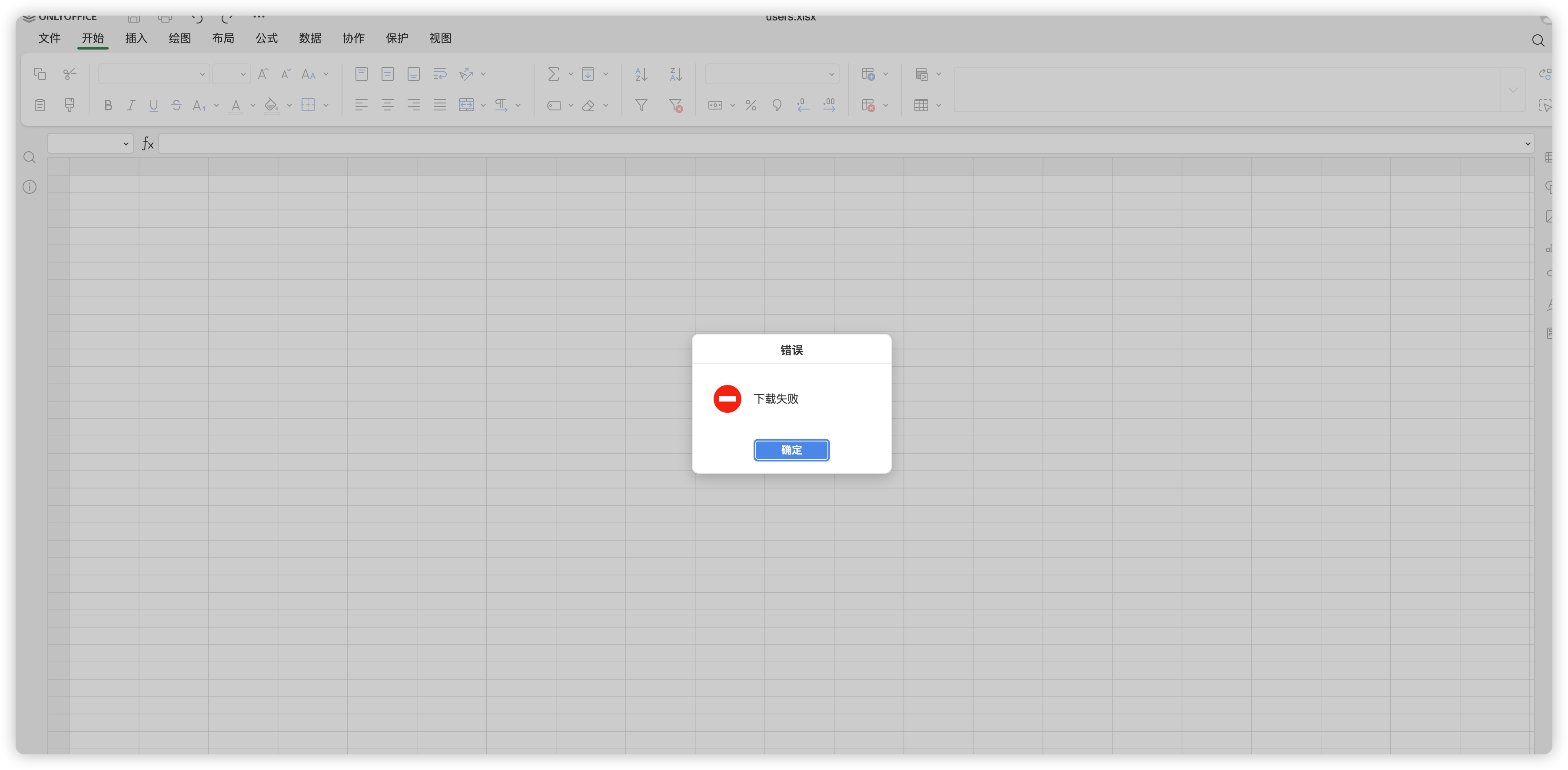This screenshot has width=1568, height=770.
Task: Click into the formula bar input
Action: coord(840,144)
